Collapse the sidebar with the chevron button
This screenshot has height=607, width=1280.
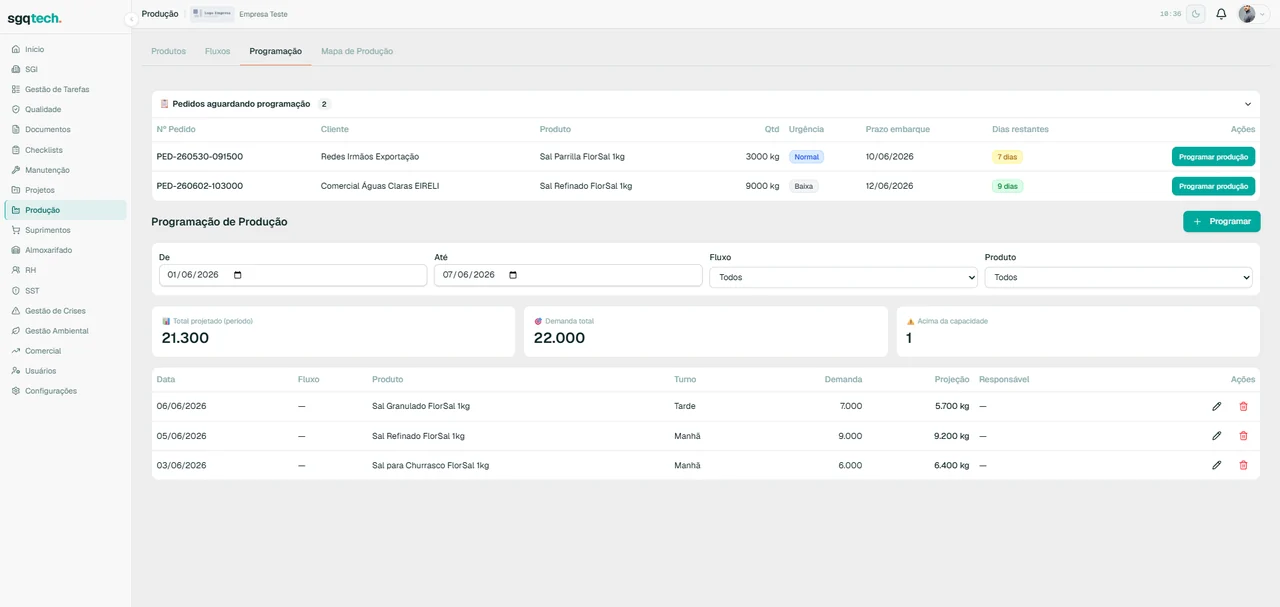[x=131, y=19]
